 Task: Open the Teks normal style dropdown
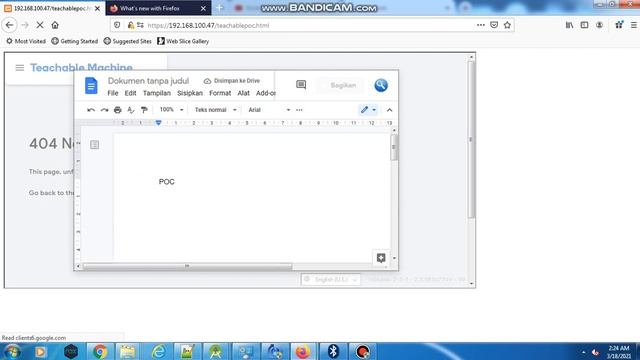(x=216, y=110)
